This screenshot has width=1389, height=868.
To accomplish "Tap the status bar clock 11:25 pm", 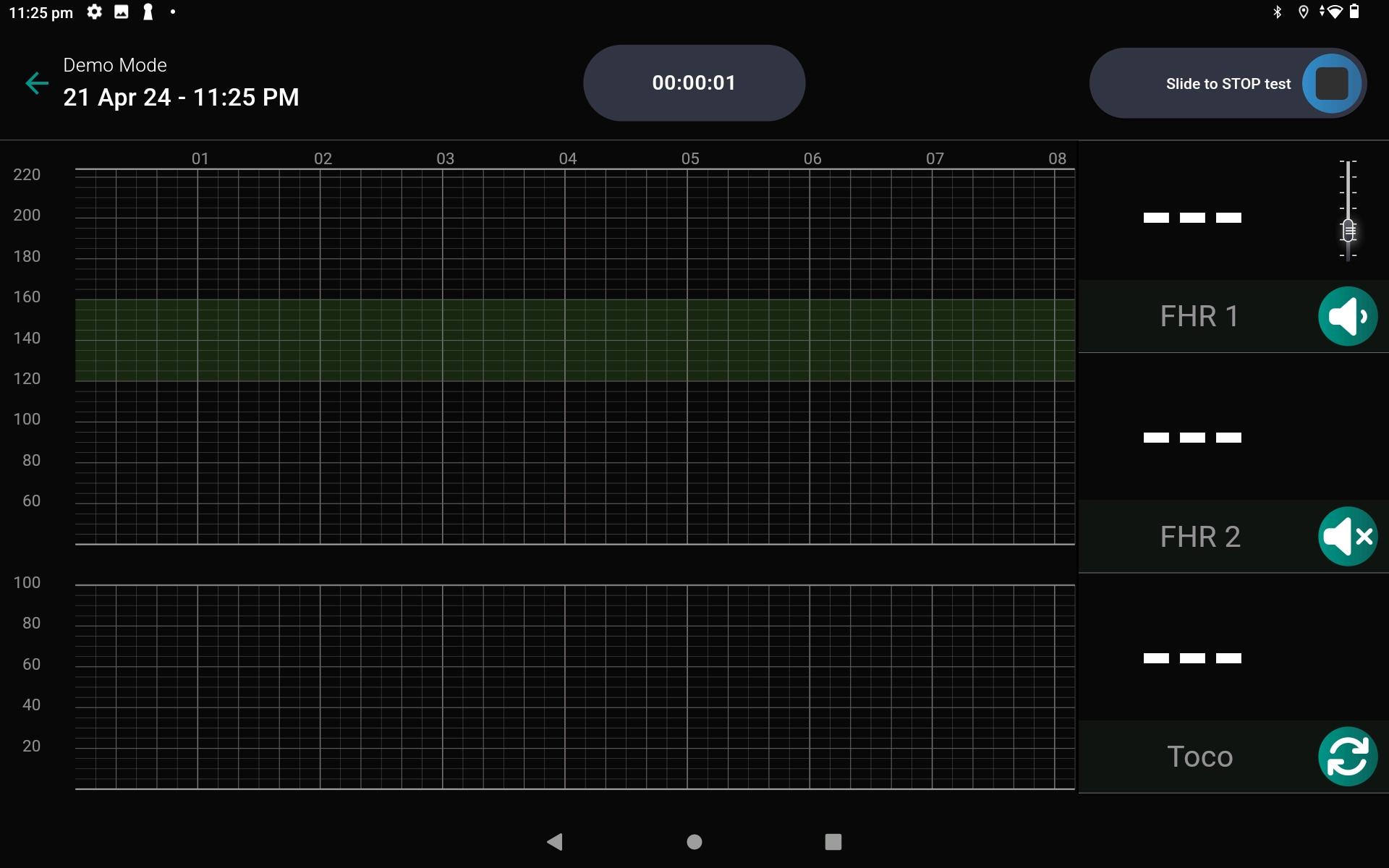I will 41,13.
